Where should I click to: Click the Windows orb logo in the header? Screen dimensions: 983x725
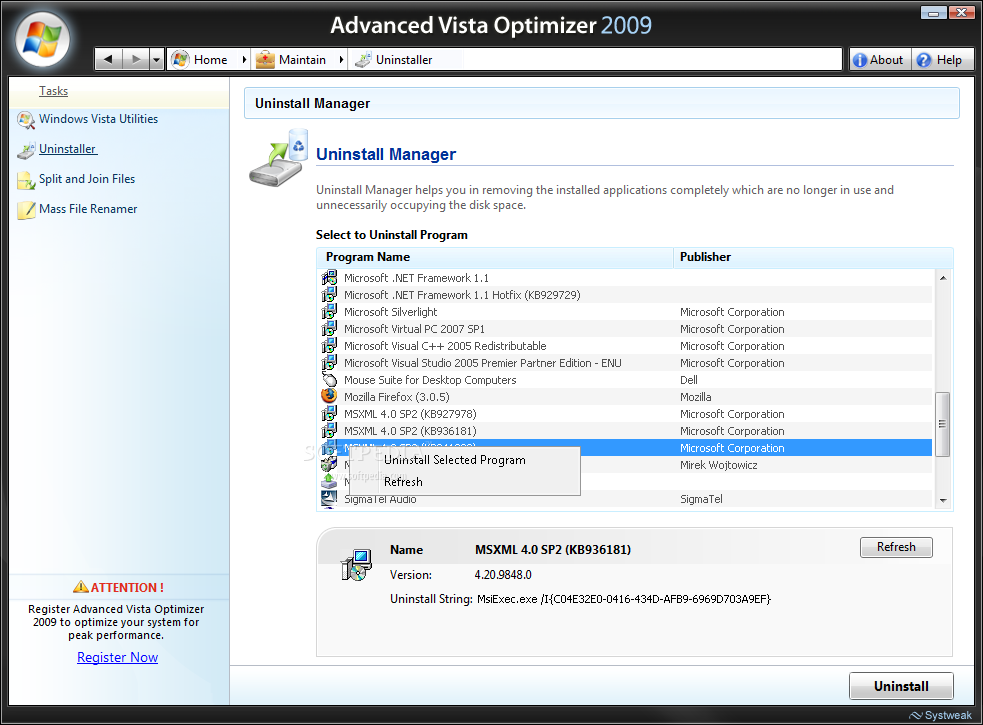[42, 39]
